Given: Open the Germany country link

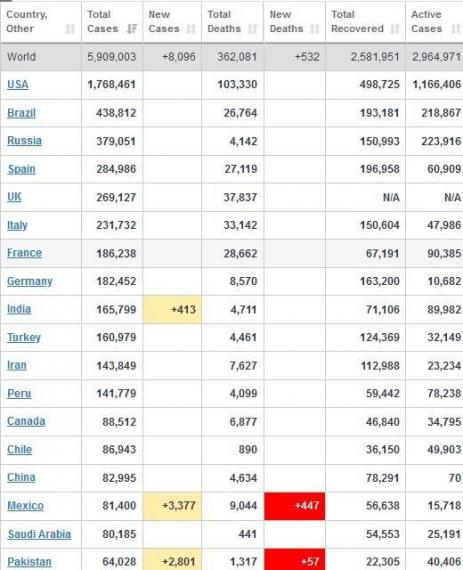Looking at the screenshot, I should [x=30, y=281].
